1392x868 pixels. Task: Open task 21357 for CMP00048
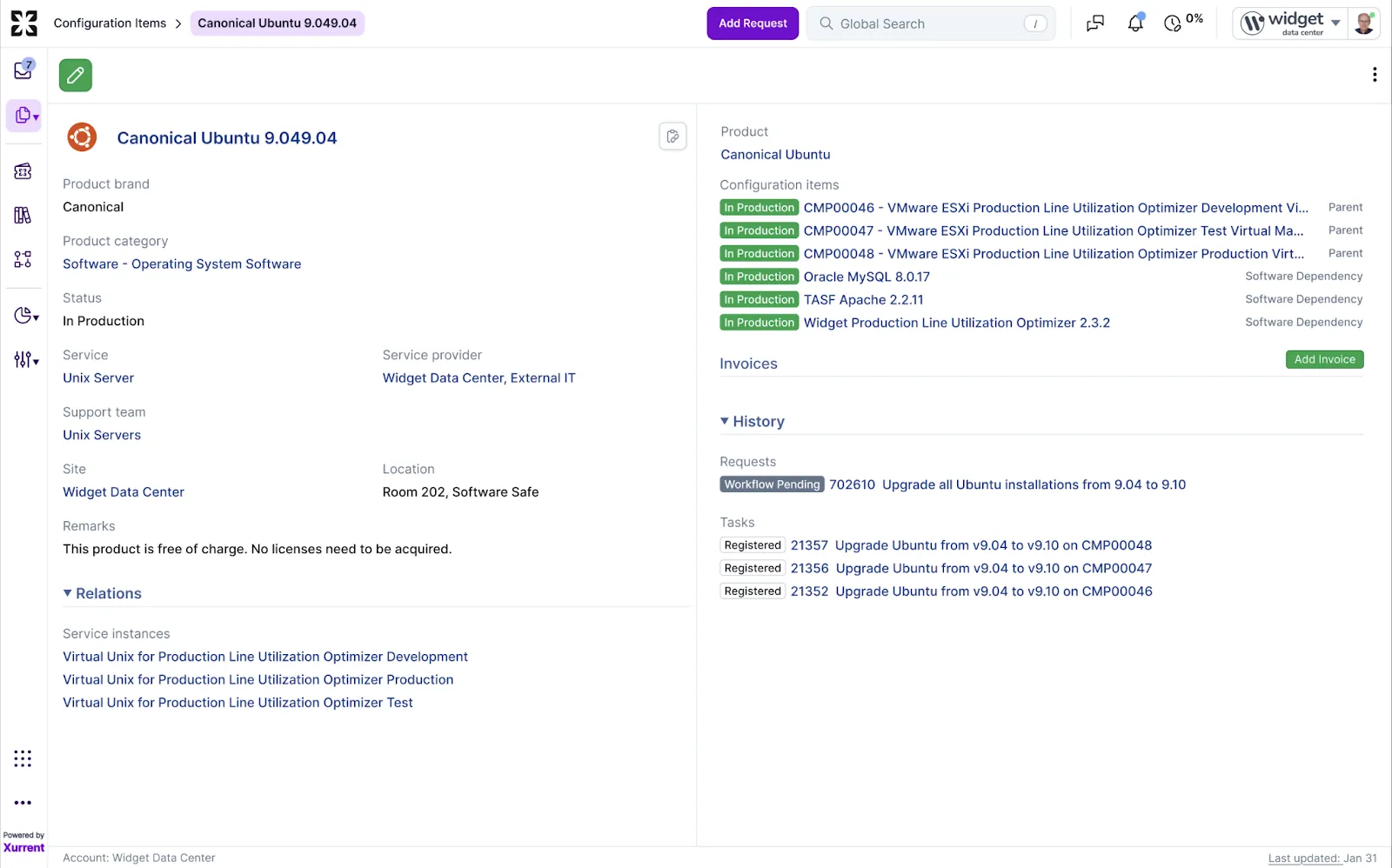pyautogui.click(x=971, y=545)
